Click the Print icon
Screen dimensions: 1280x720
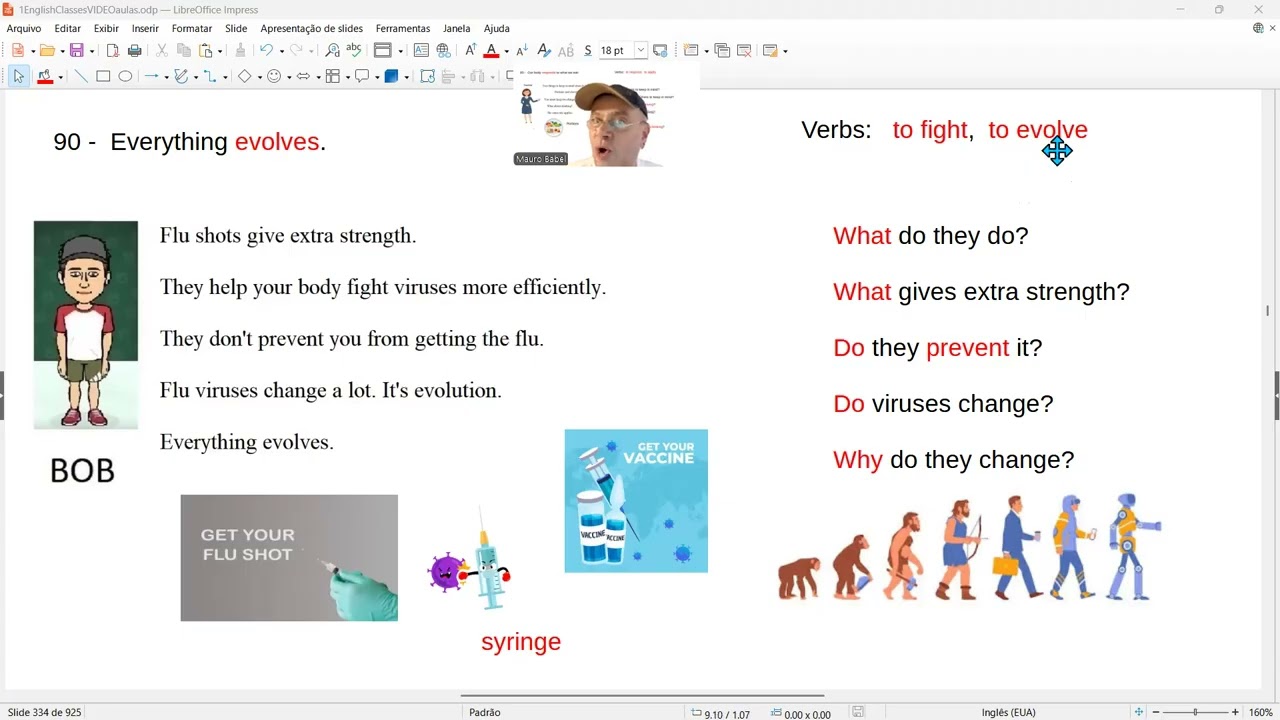135,50
